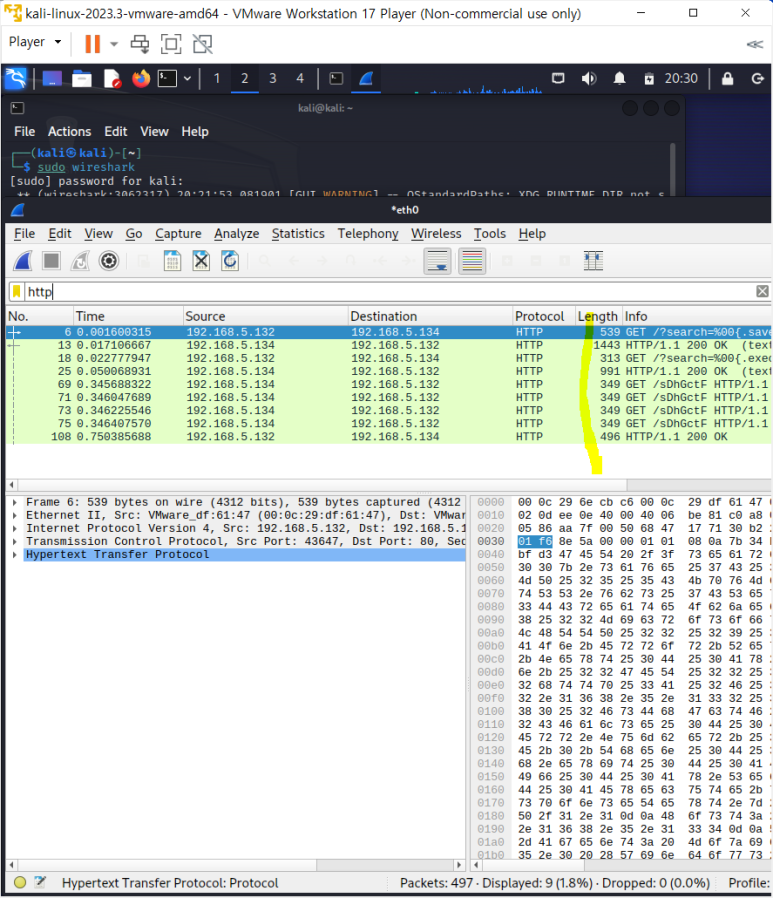The image size is (773, 898).
Task: Toggle auto-scroll to last packet
Action: click(x=437, y=261)
